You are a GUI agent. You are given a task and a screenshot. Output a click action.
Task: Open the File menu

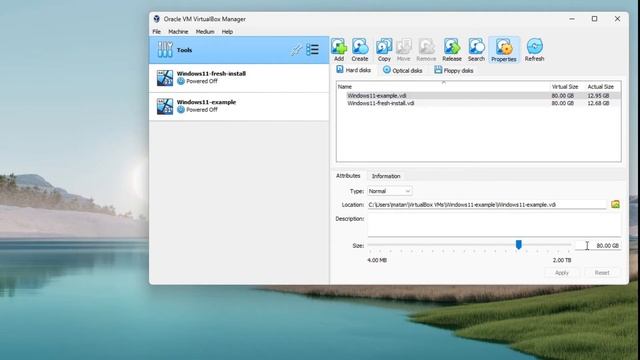[157, 31]
